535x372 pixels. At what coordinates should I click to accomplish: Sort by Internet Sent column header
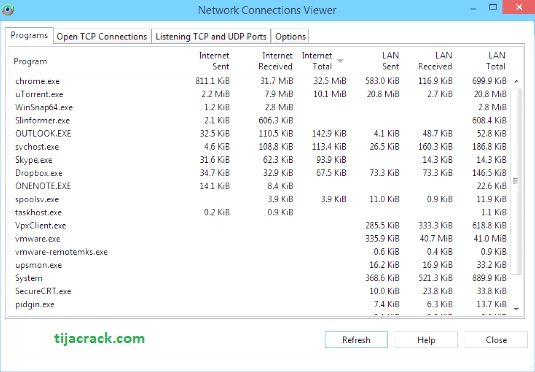[214, 61]
